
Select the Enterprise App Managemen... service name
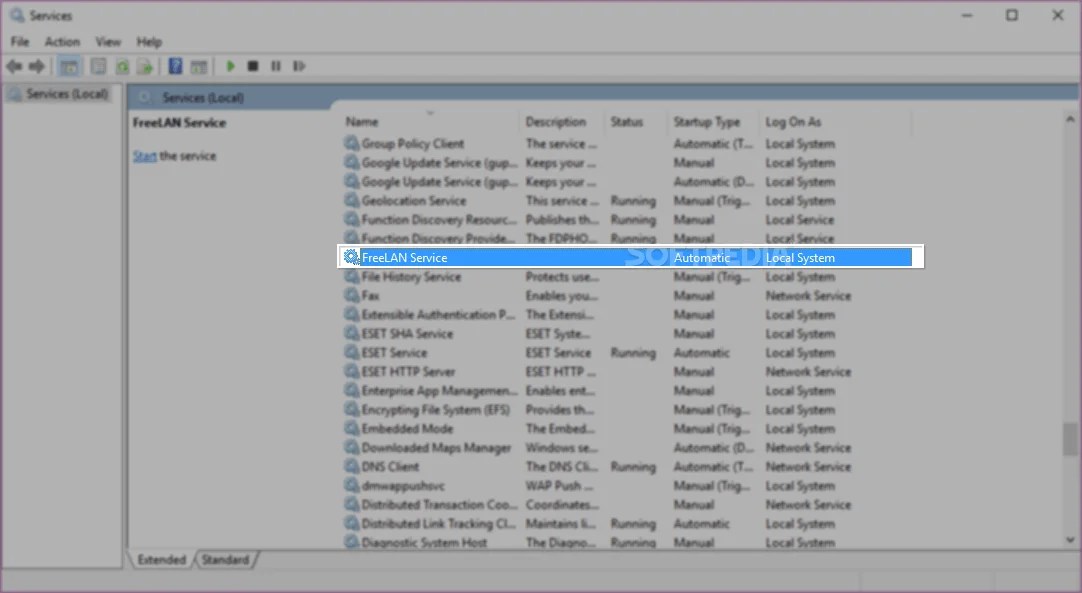click(x=439, y=391)
